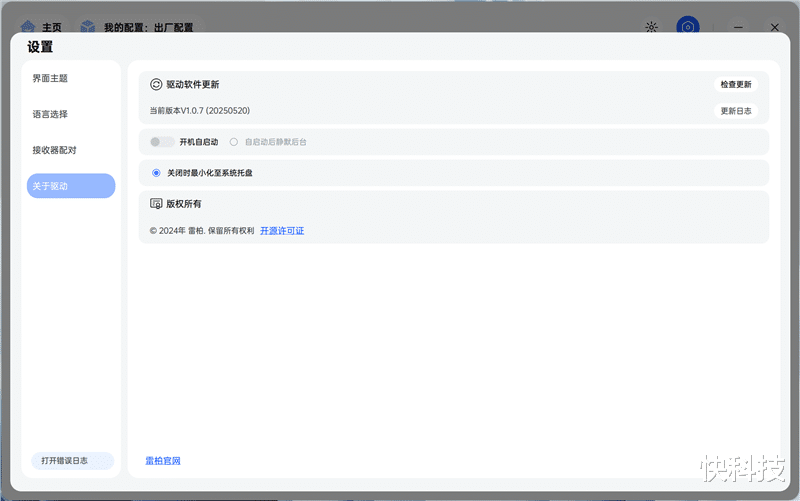Select 关闭时最小化至系统托盘 radio button

point(156,173)
